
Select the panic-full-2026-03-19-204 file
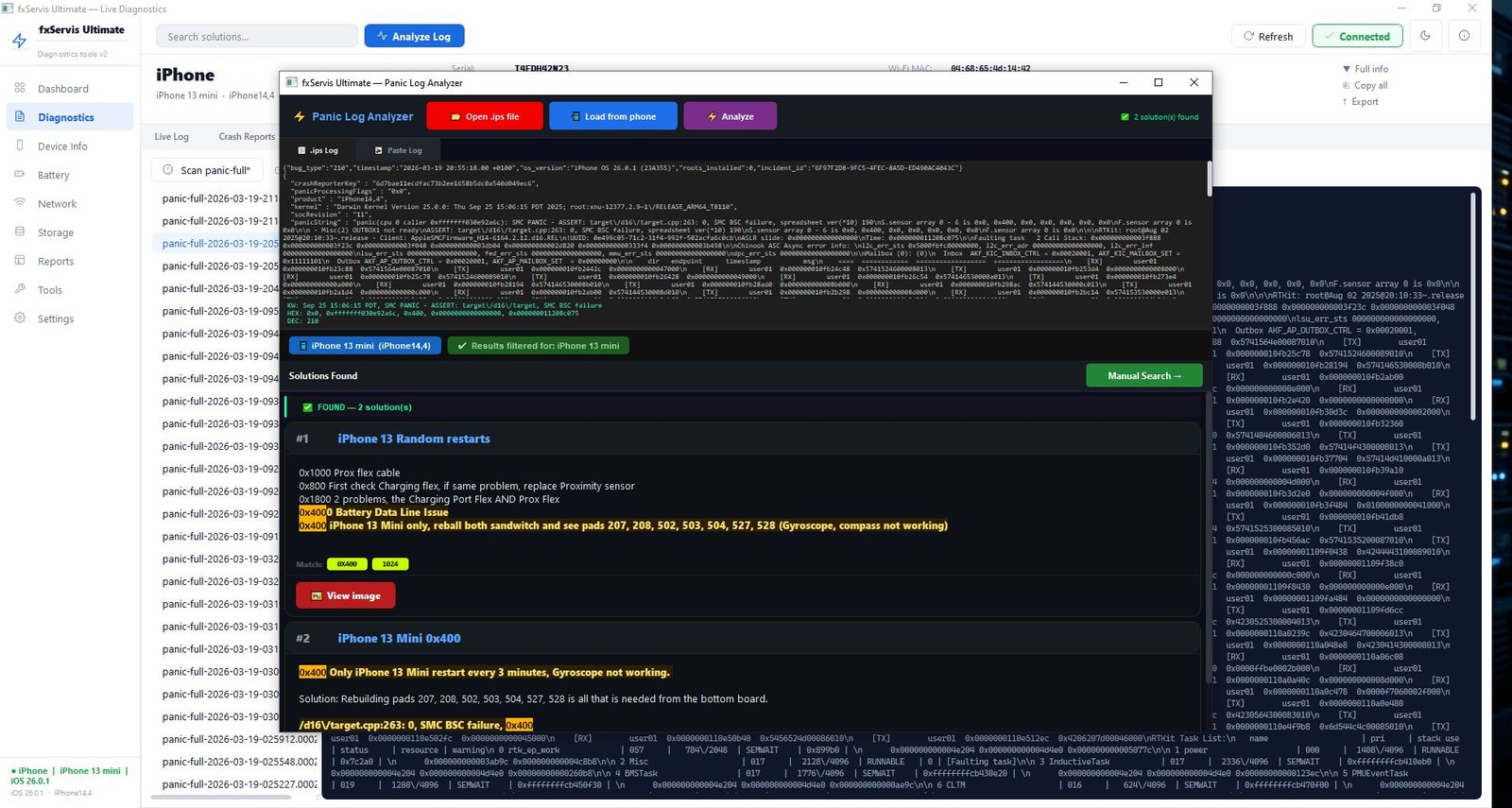[x=220, y=289]
